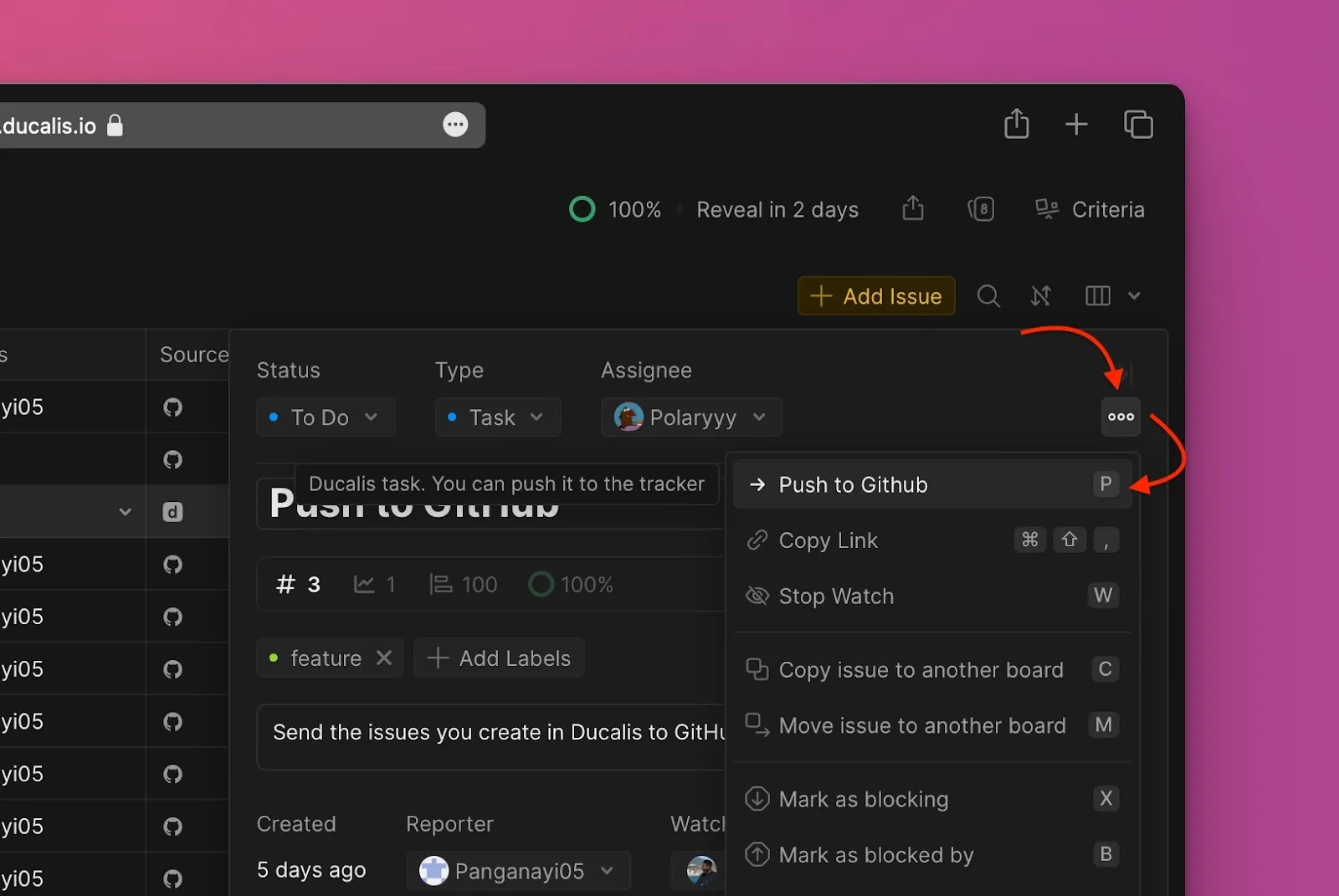
Task: Click the share icon next to the progress percentage
Action: tap(913, 208)
